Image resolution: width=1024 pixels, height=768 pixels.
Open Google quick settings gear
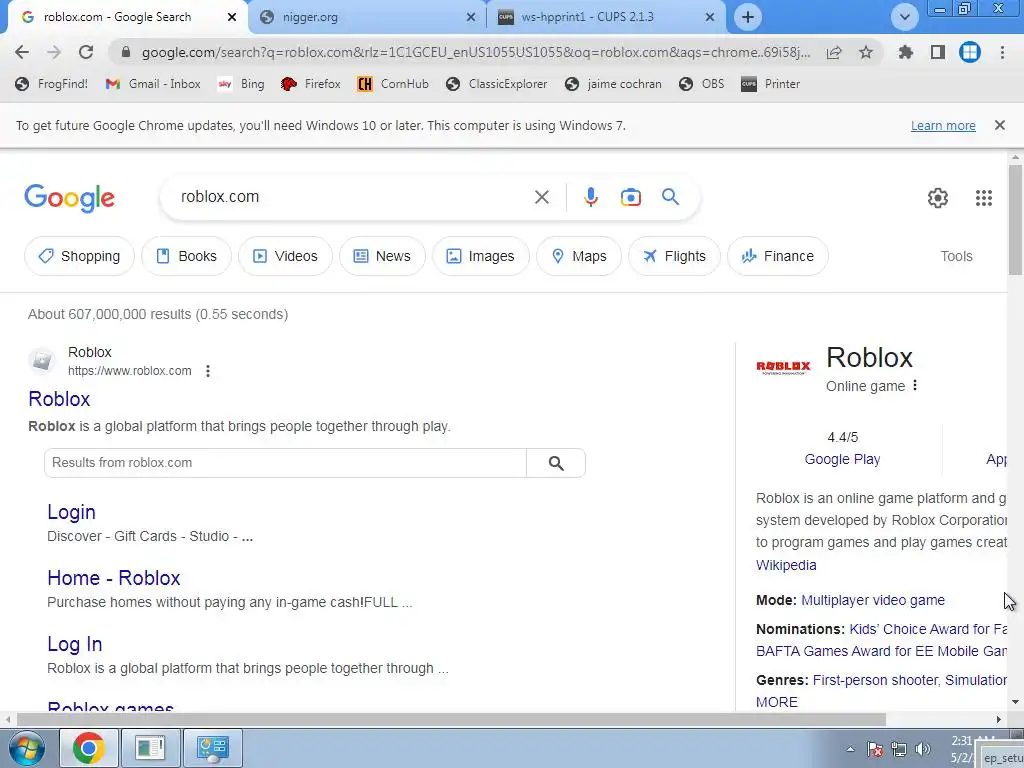tap(938, 198)
